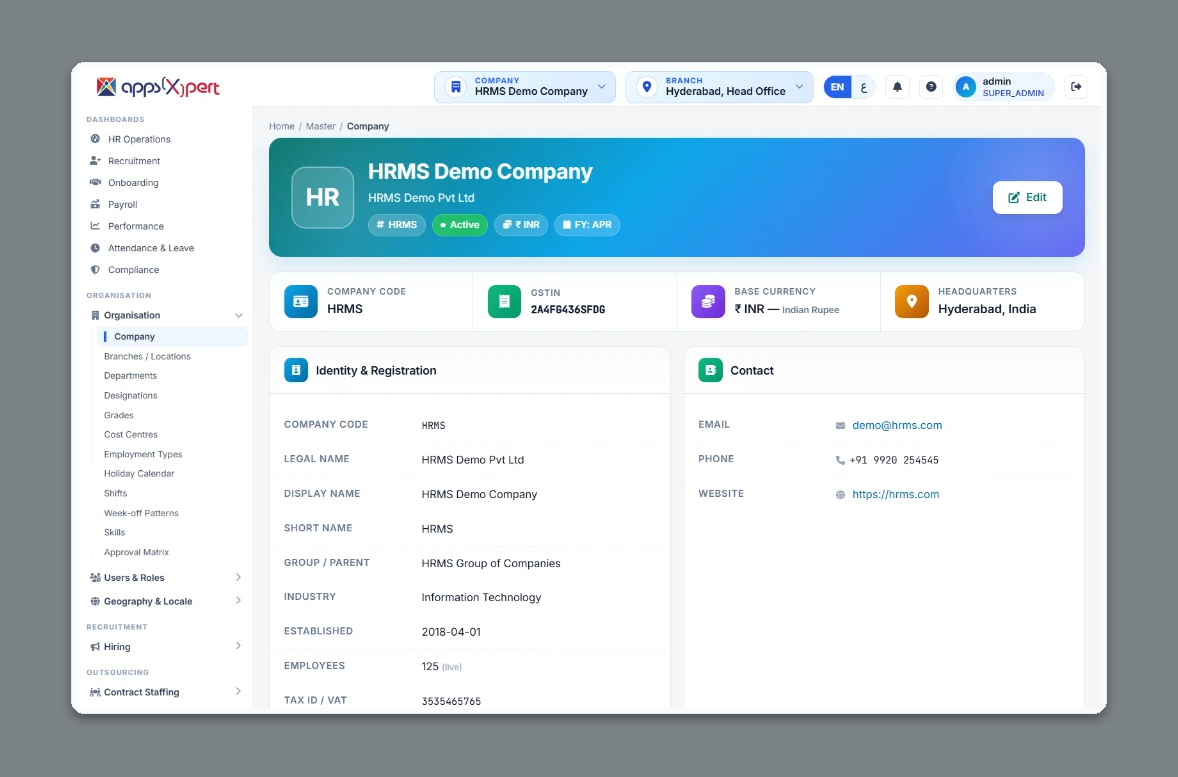1178x777 pixels.
Task: Click the Contact section icon
Action: coord(710,370)
